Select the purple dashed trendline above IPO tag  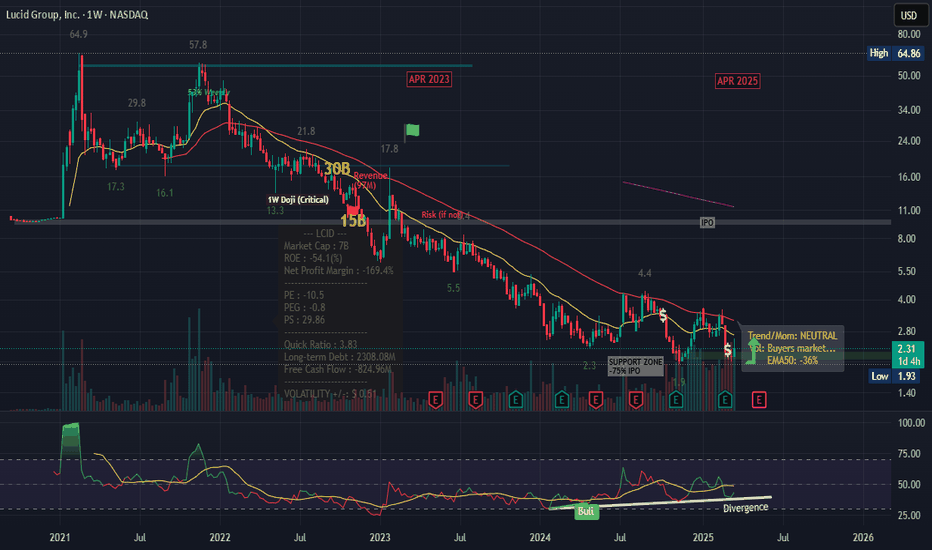(678, 194)
